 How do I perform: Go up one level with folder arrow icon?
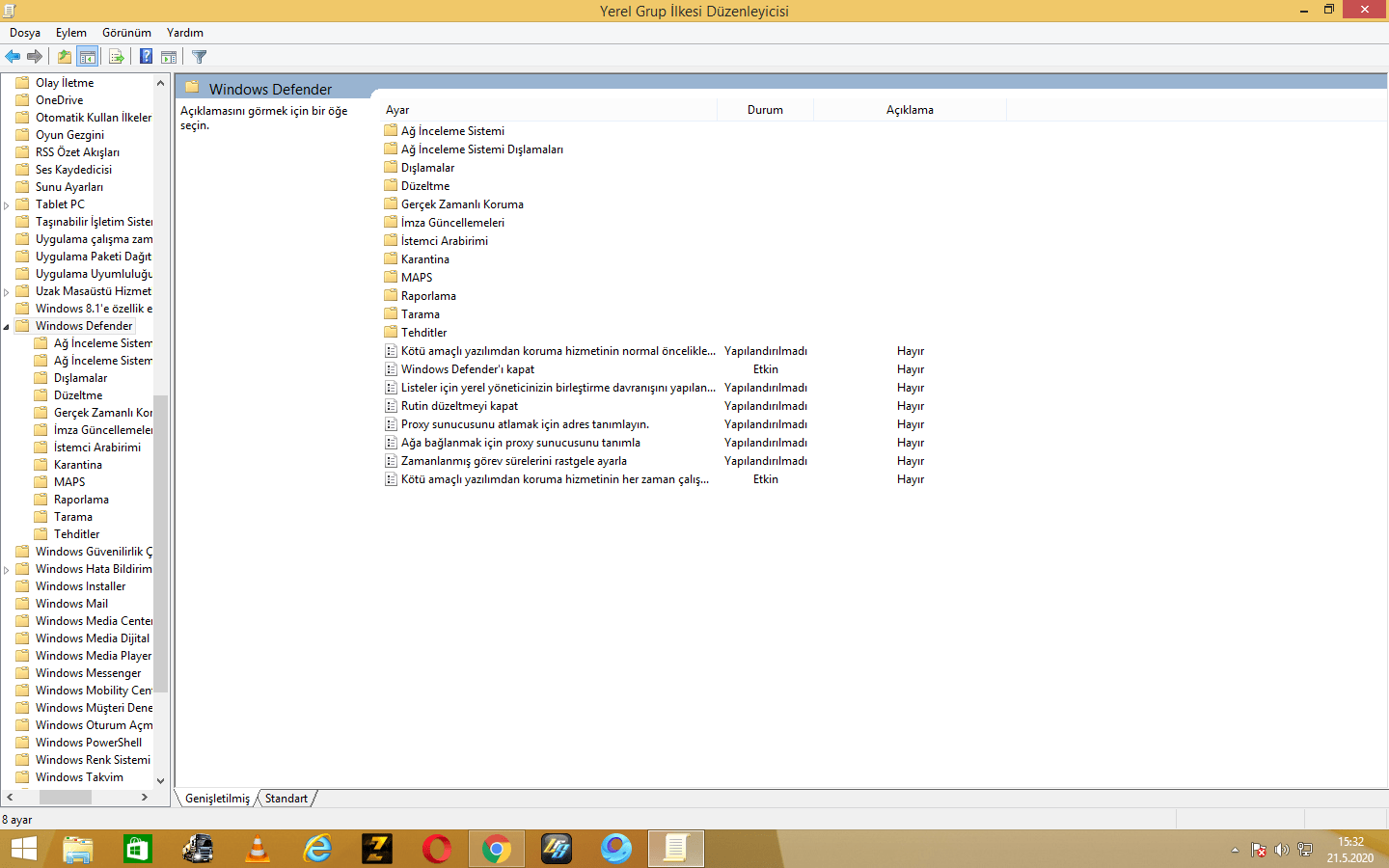(x=65, y=57)
